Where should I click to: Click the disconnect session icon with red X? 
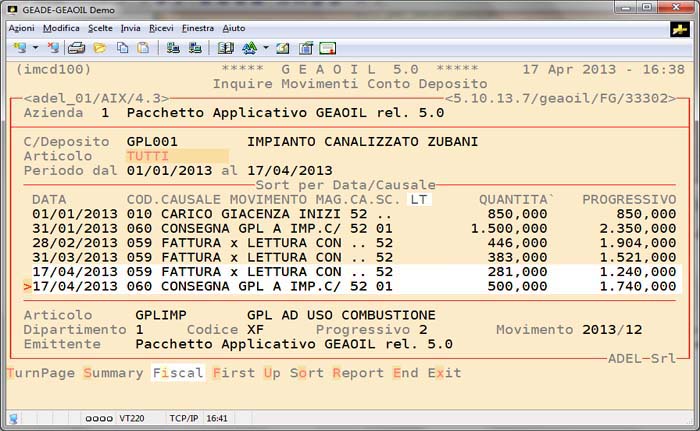(52, 47)
